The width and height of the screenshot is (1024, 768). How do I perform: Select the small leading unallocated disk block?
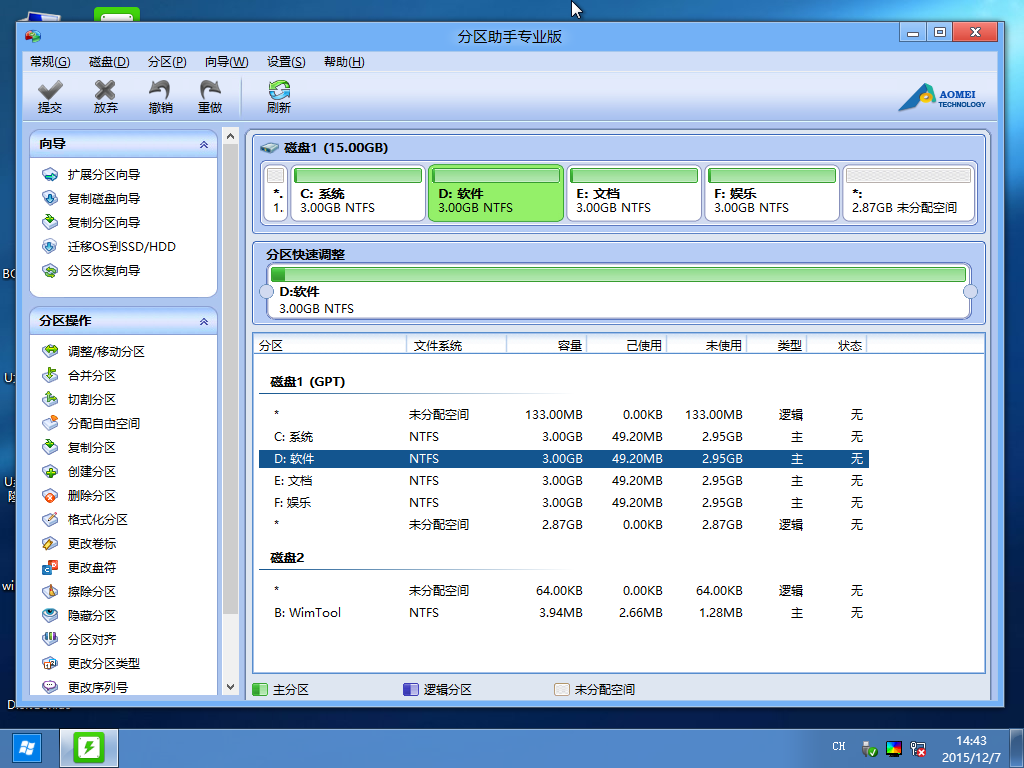click(x=276, y=193)
